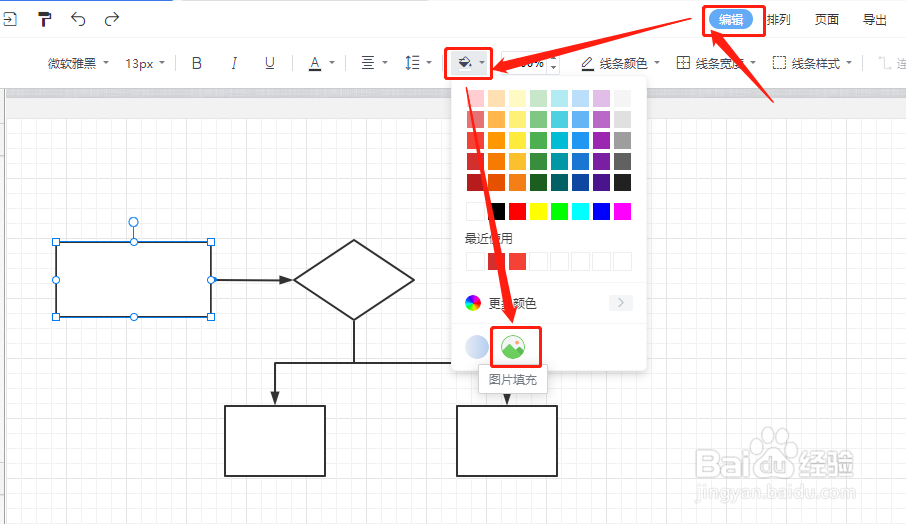Switch to the 排列 tab
906x524 pixels.
point(778,20)
